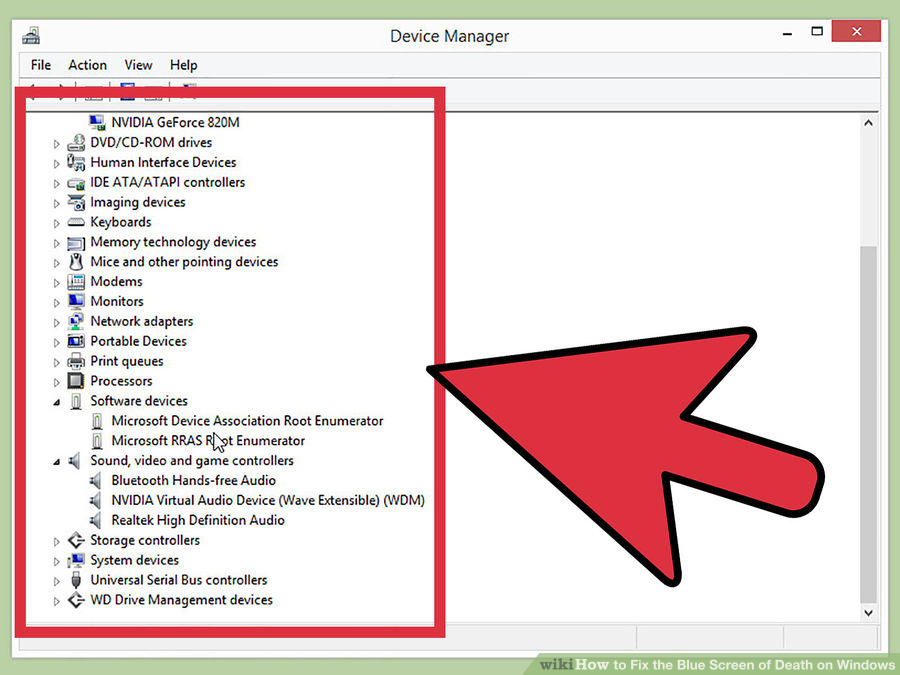Click the Universal Serial Bus controllers icon
900x675 pixels.
[76, 580]
